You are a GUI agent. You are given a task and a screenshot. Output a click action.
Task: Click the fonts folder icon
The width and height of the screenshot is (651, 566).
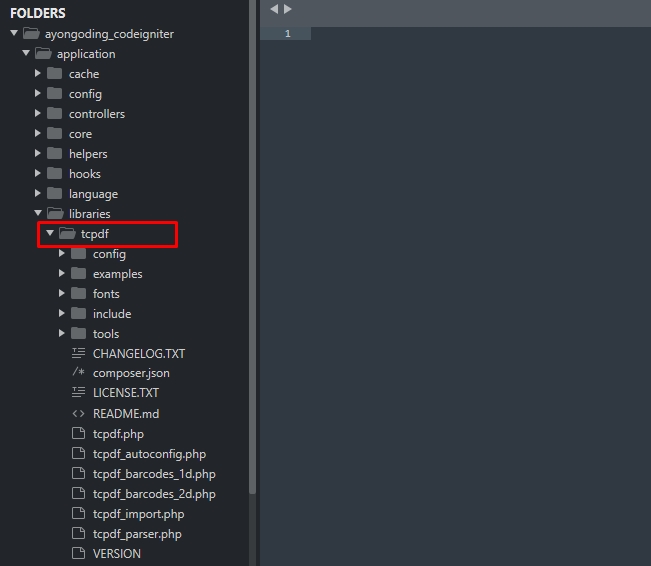(78, 293)
